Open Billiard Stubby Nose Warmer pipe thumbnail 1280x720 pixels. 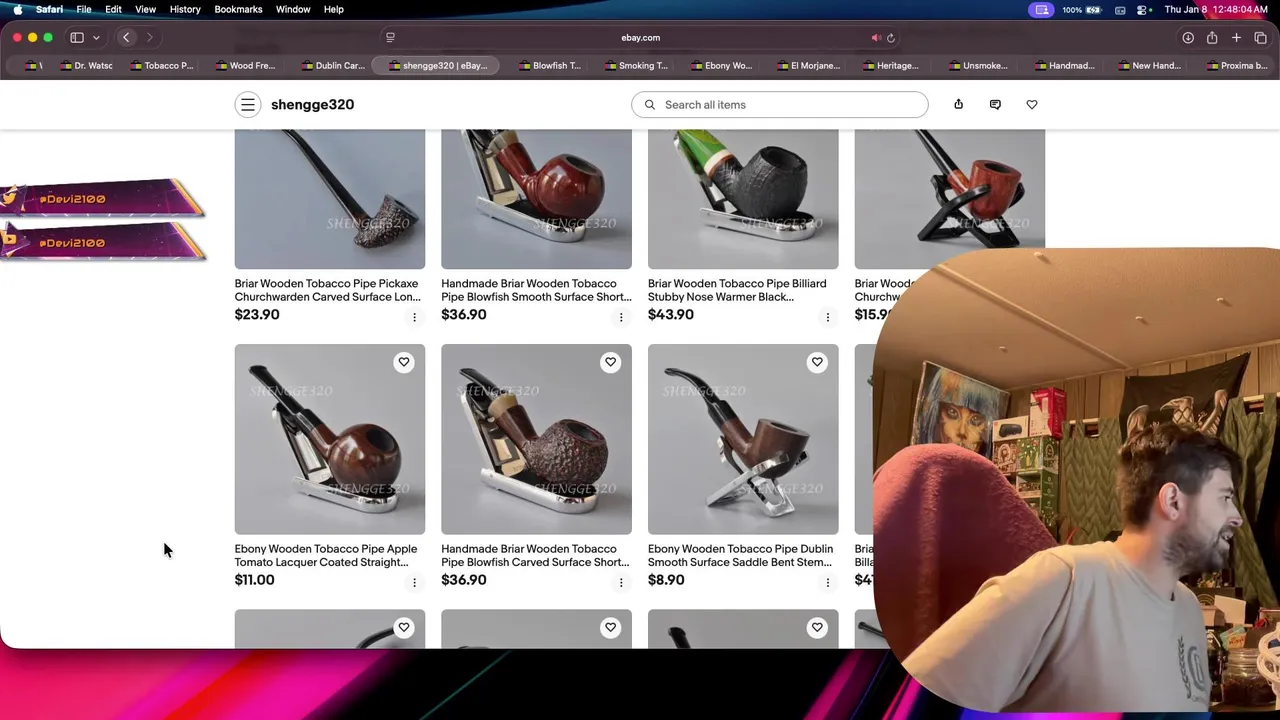click(743, 199)
